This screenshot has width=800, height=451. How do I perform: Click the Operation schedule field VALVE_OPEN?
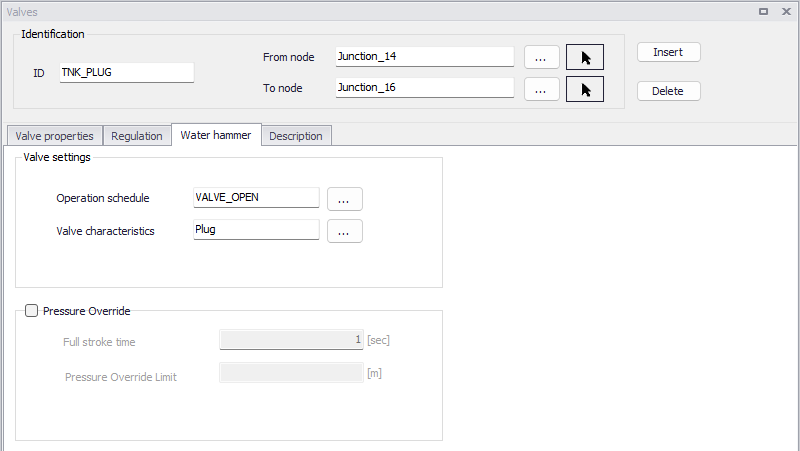click(256, 198)
